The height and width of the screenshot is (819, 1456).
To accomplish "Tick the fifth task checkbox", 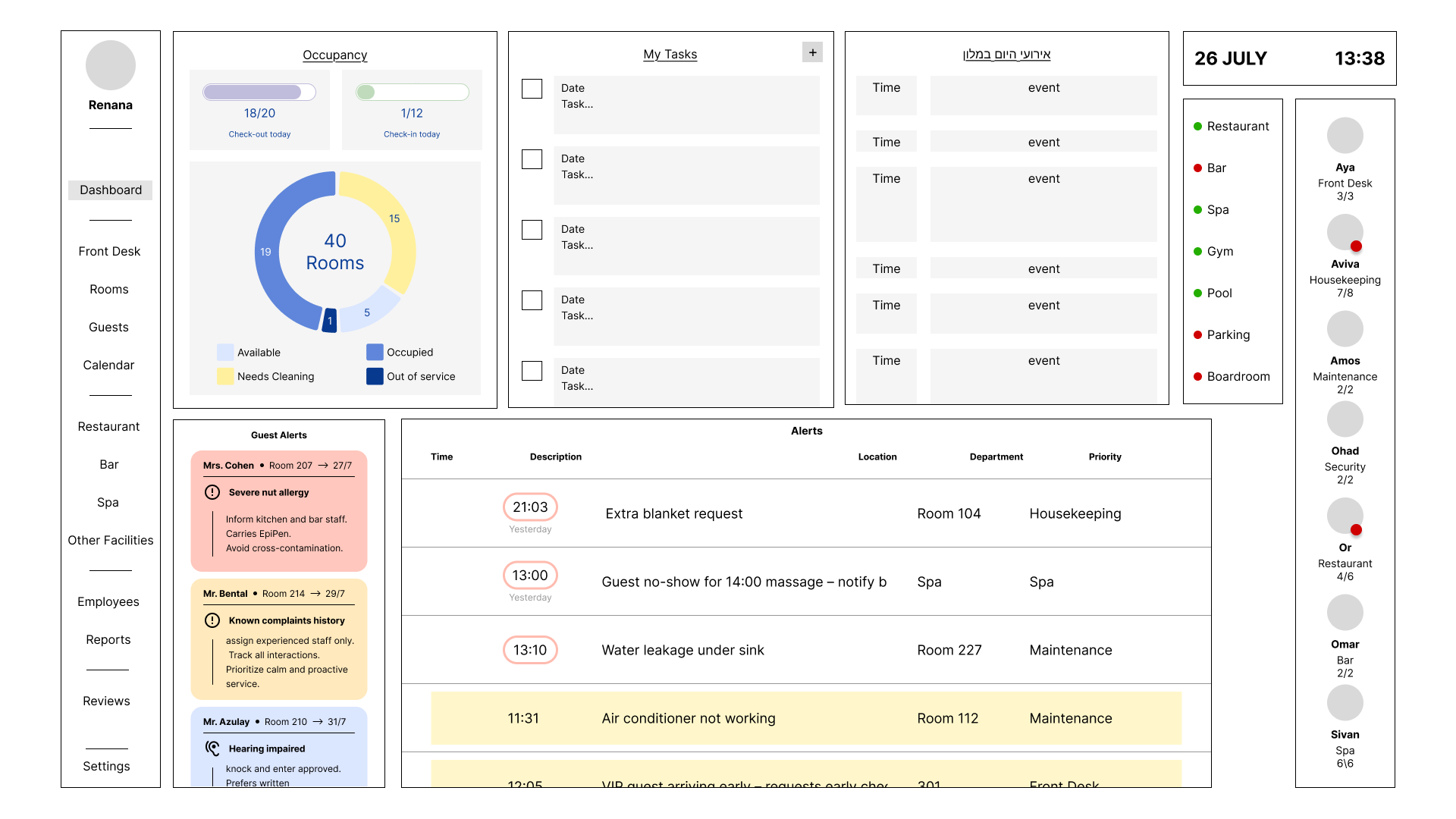I will [x=532, y=371].
